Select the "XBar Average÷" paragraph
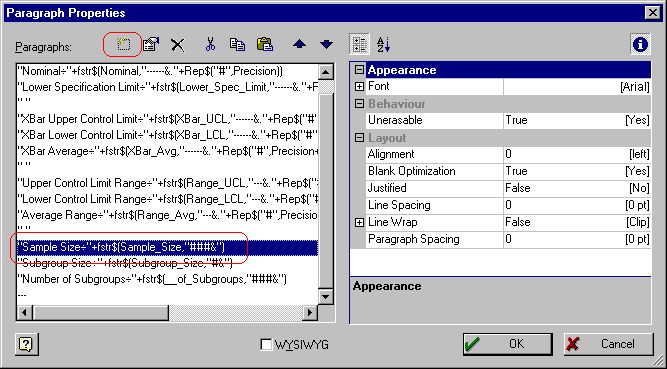Image resolution: width=667 pixels, height=369 pixels. pos(168,151)
